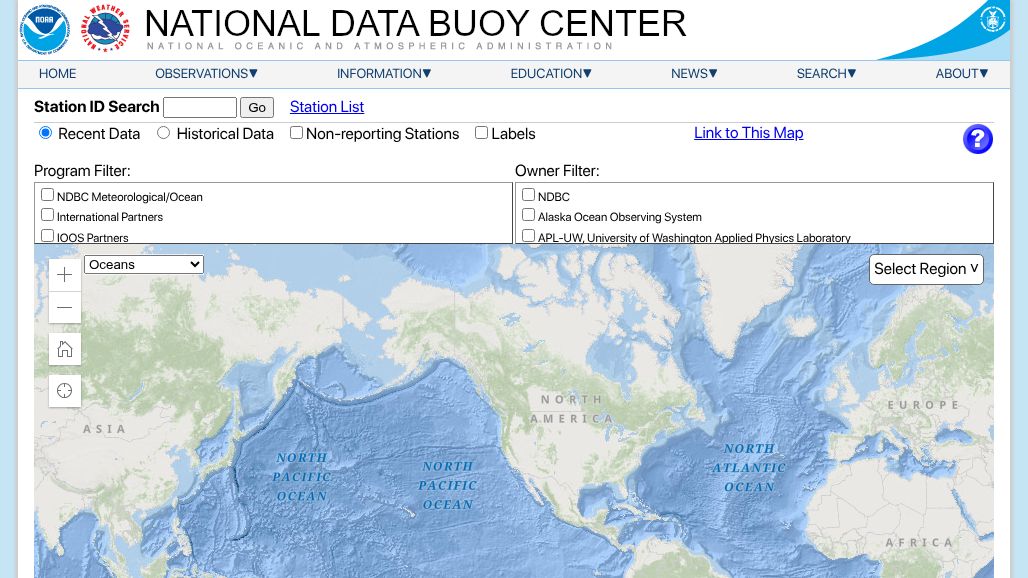Open the Station List link
Viewport: 1028px width, 578px height.
tap(327, 107)
